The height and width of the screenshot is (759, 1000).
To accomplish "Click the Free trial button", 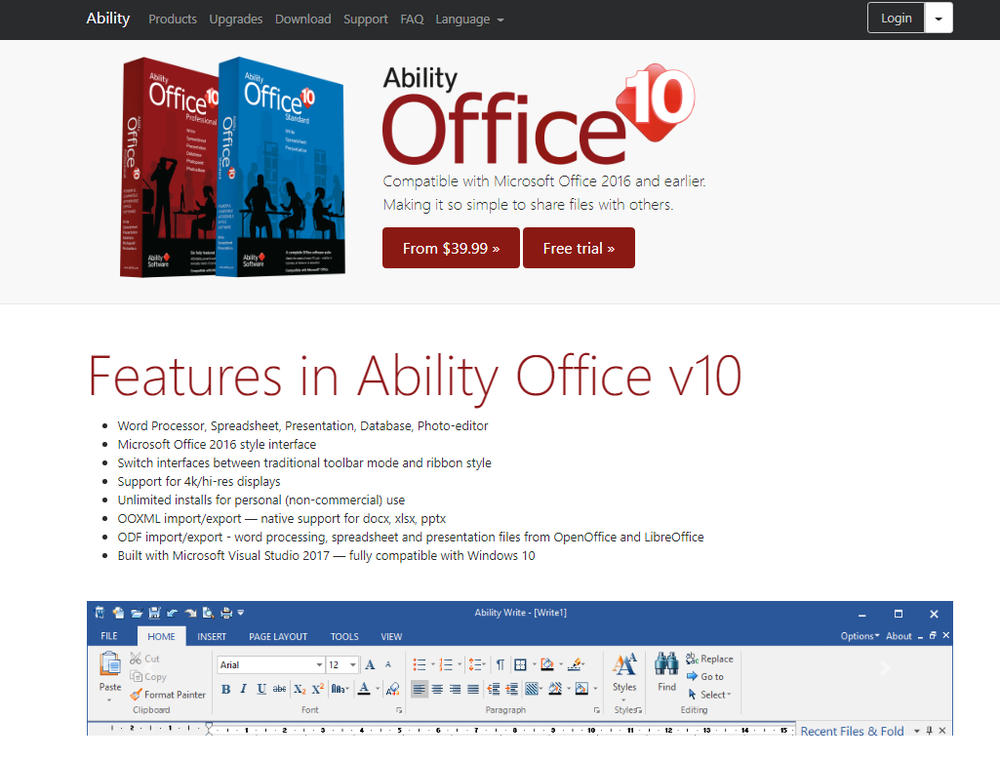I will tap(578, 248).
